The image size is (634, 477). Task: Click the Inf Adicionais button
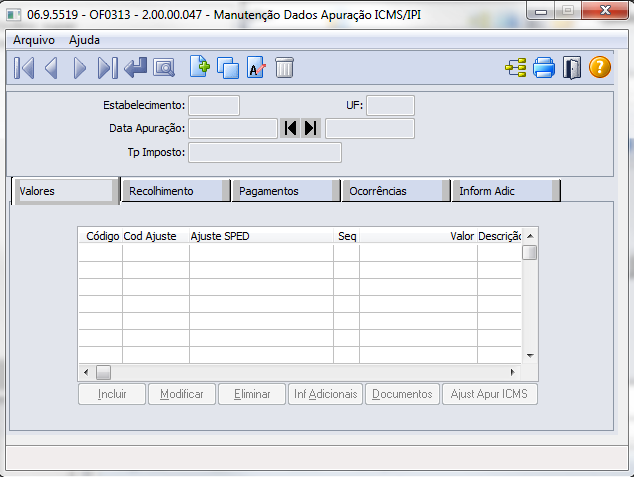[325, 394]
